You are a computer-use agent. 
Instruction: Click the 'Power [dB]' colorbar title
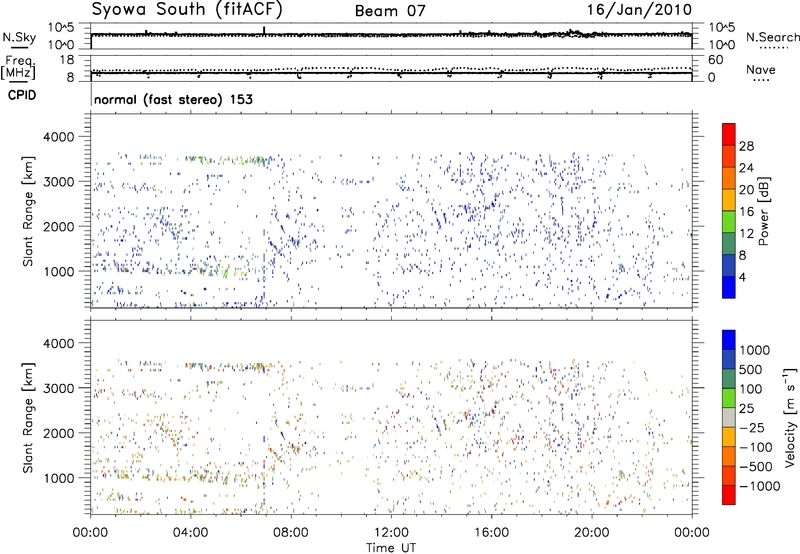click(x=763, y=211)
